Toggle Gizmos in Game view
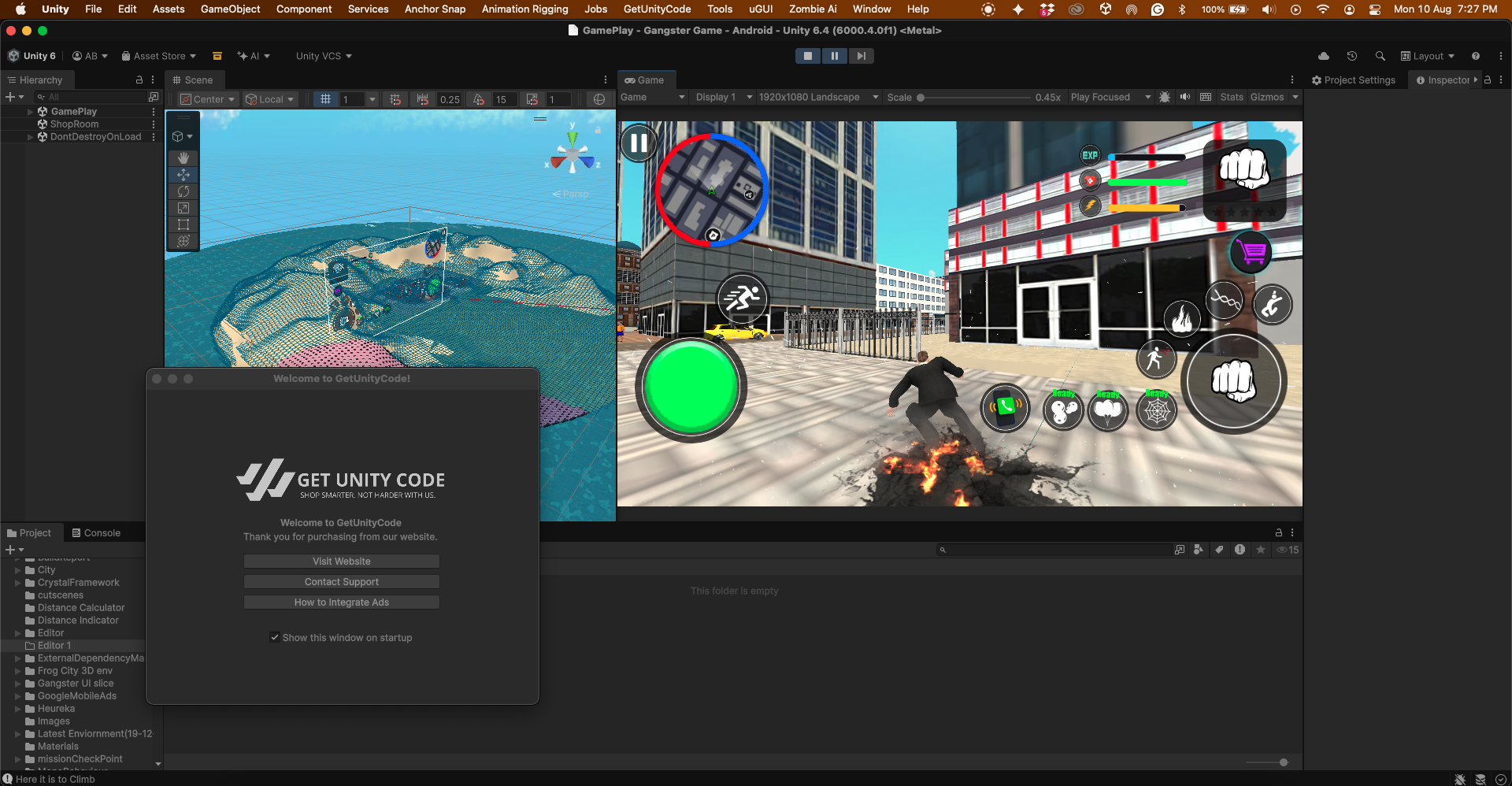This screenshot has width=1512, height=786. 1267,97
